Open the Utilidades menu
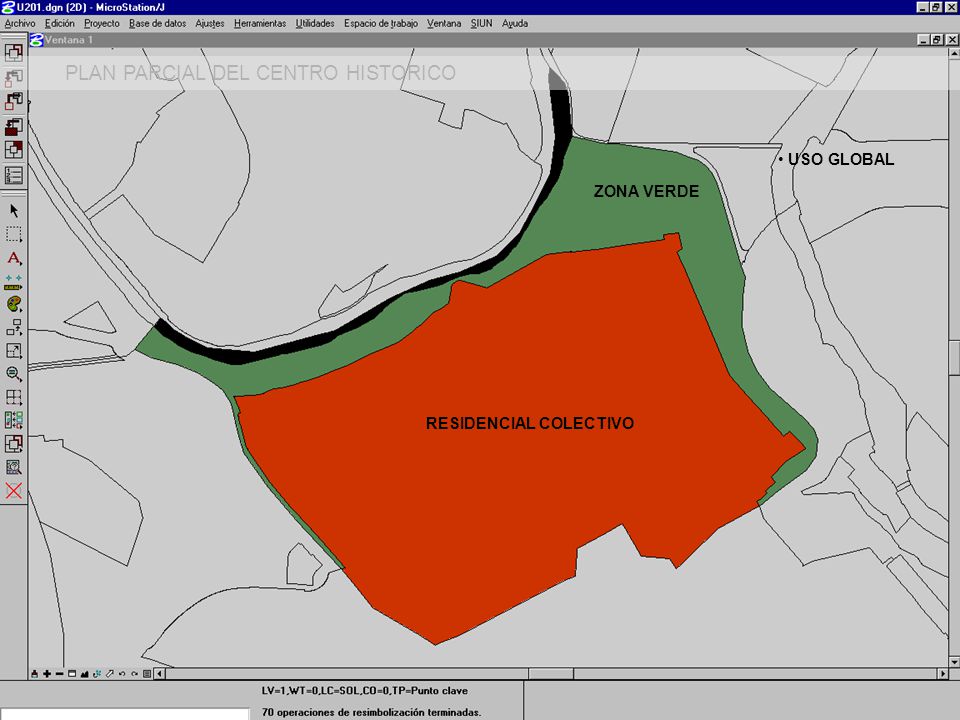The height and width of the screenshot is (720, 960). pos(315,23)
